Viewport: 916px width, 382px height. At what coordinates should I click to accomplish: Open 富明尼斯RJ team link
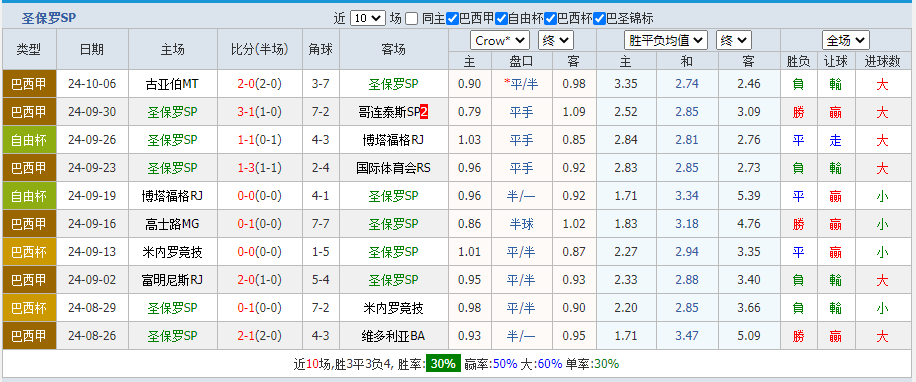172,280
